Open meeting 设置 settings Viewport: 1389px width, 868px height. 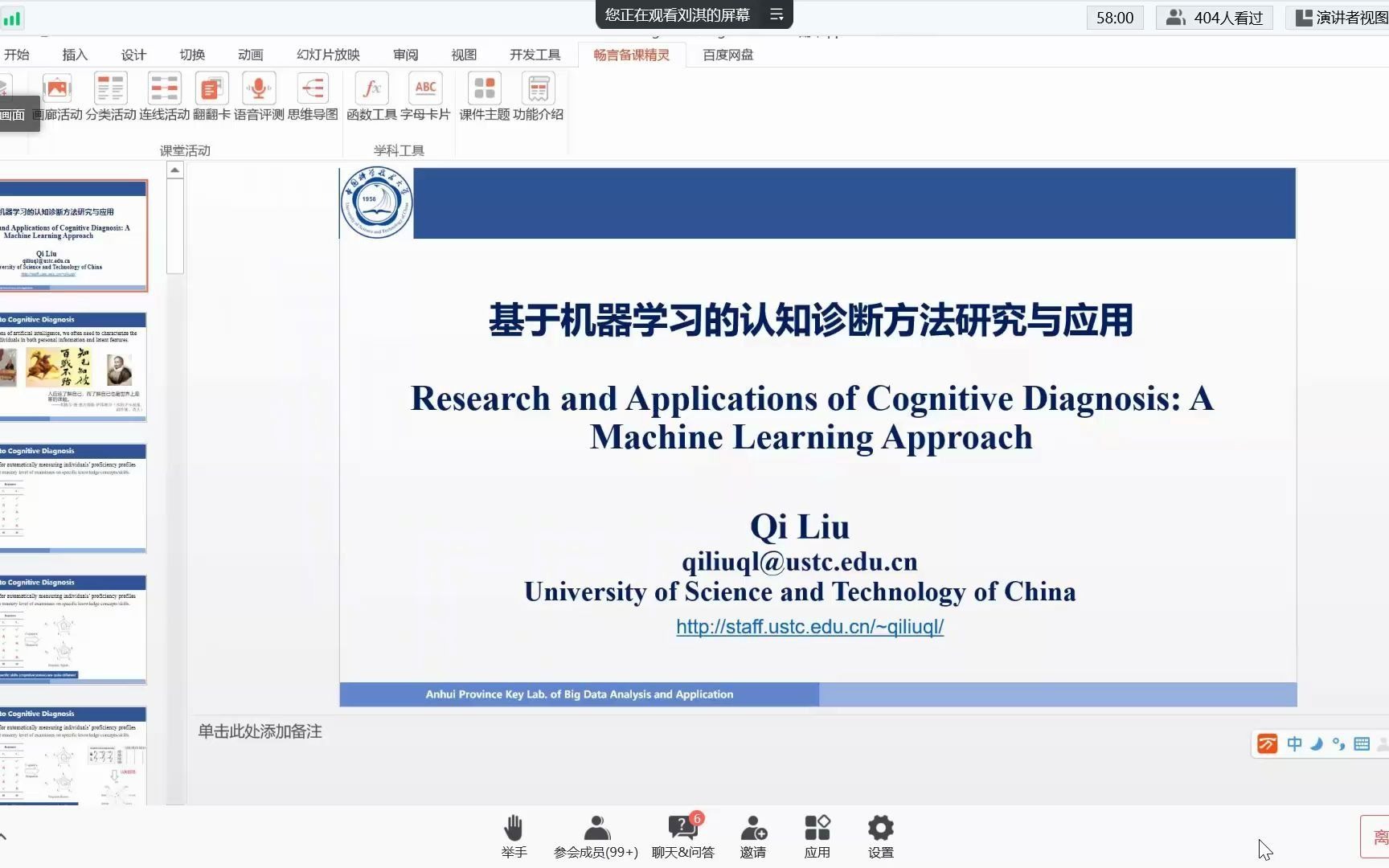point(880,836)
